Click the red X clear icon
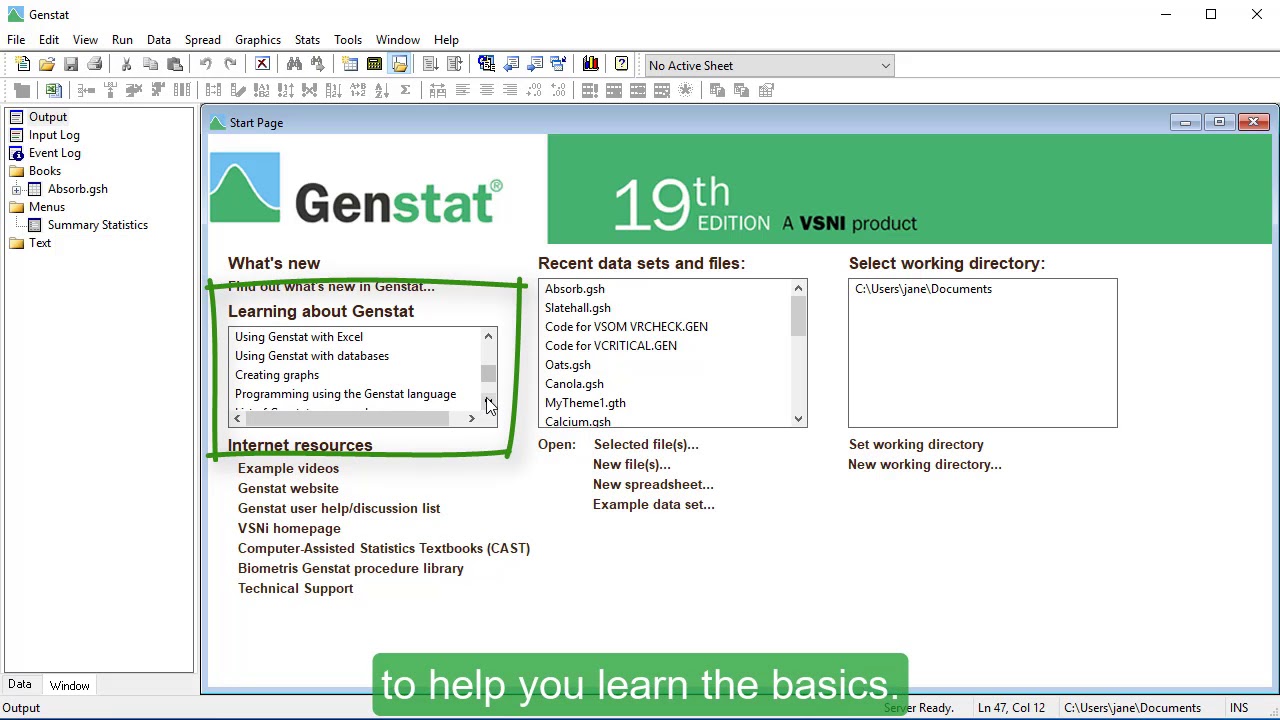This screenshot has height=720, width=1280. coord(262,65)
